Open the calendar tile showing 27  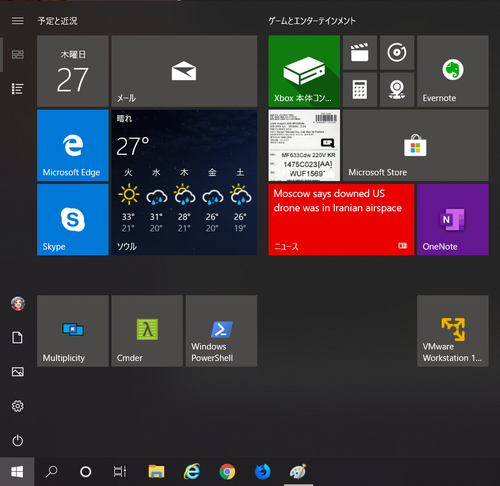(x=73, y=71)
